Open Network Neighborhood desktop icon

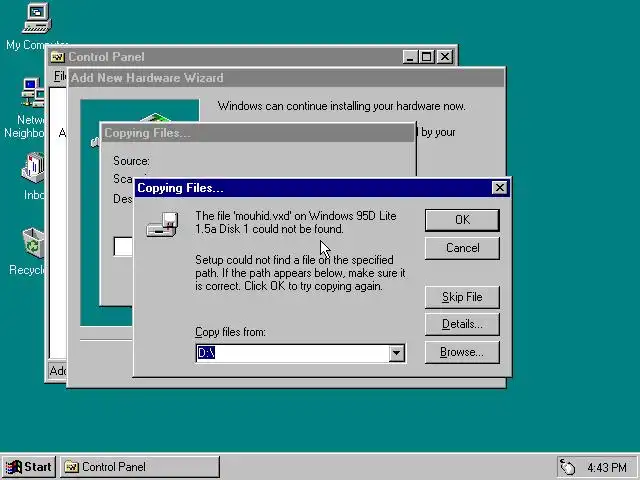(29, 108)
